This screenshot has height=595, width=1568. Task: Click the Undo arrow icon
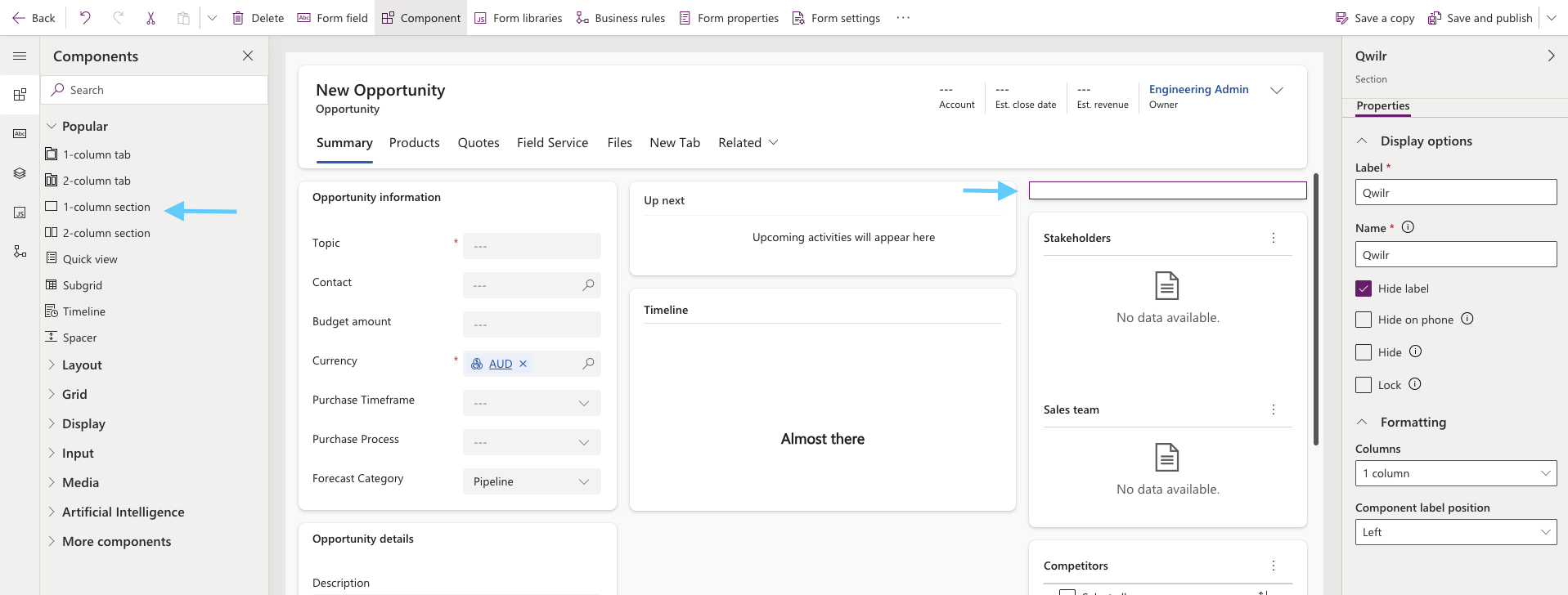[85, 18]
